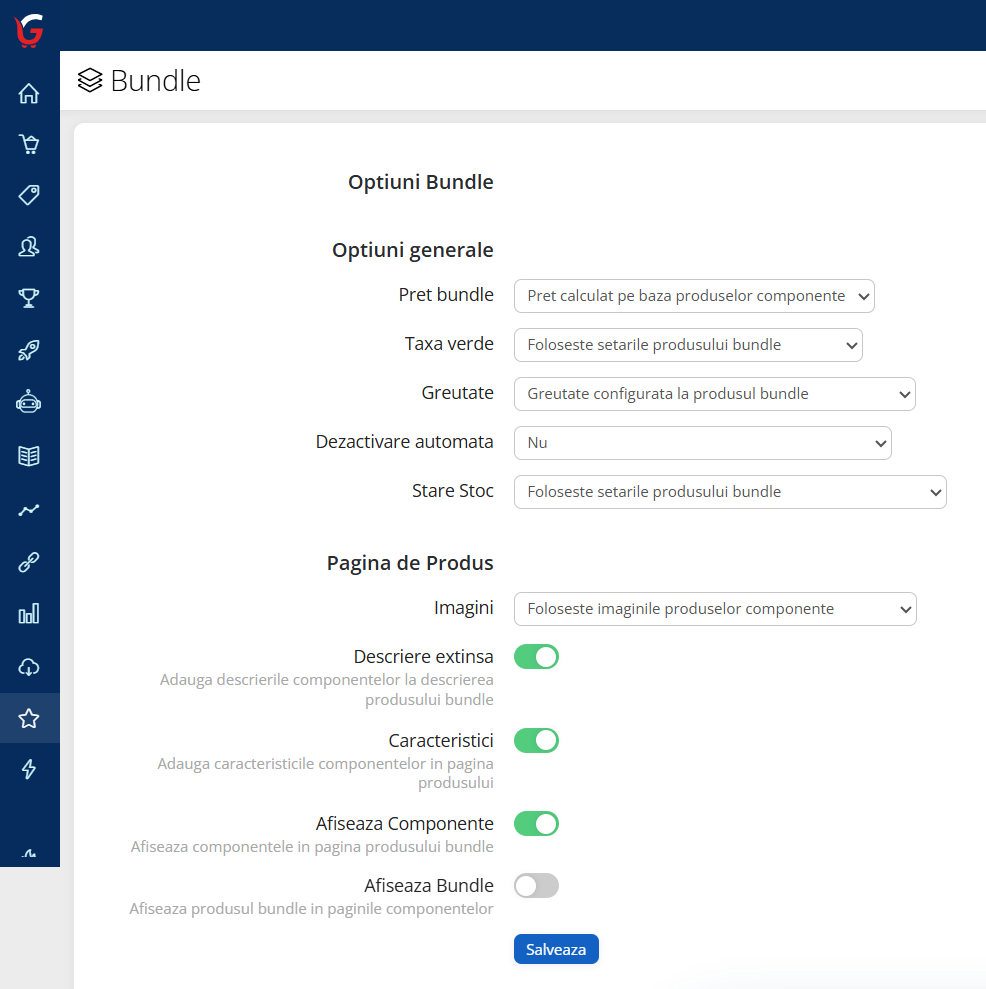Open the Imagini dropdown selector

click(x=715, y=609)
